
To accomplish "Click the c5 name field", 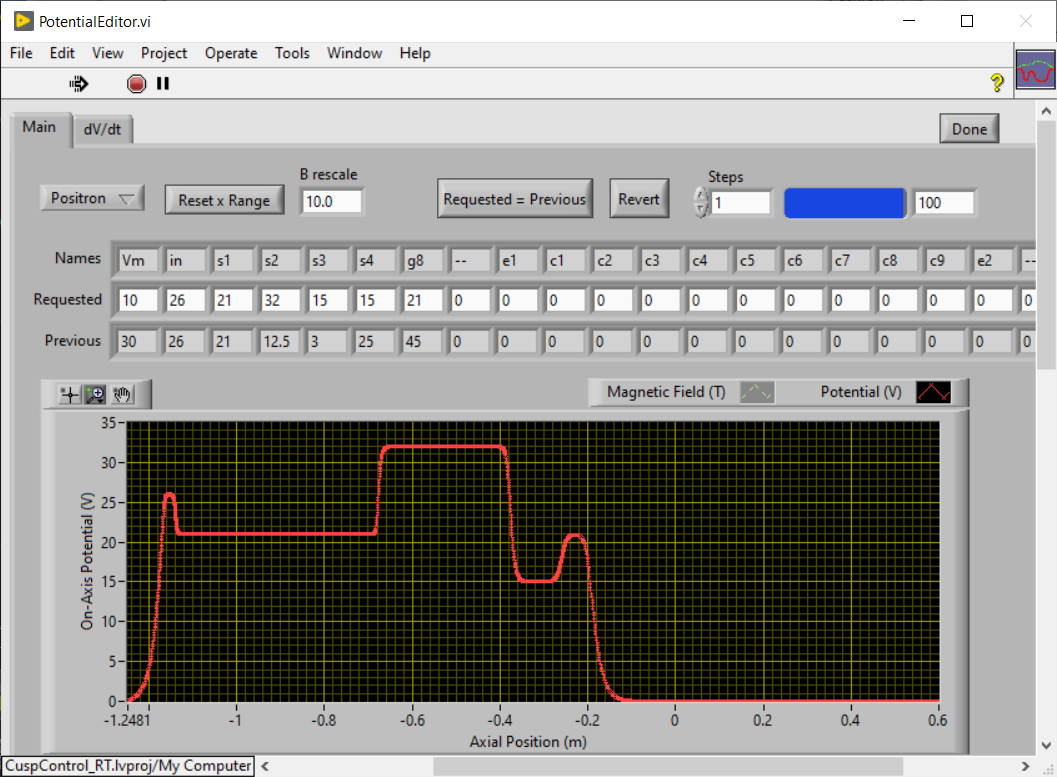I will click(756, 261).
